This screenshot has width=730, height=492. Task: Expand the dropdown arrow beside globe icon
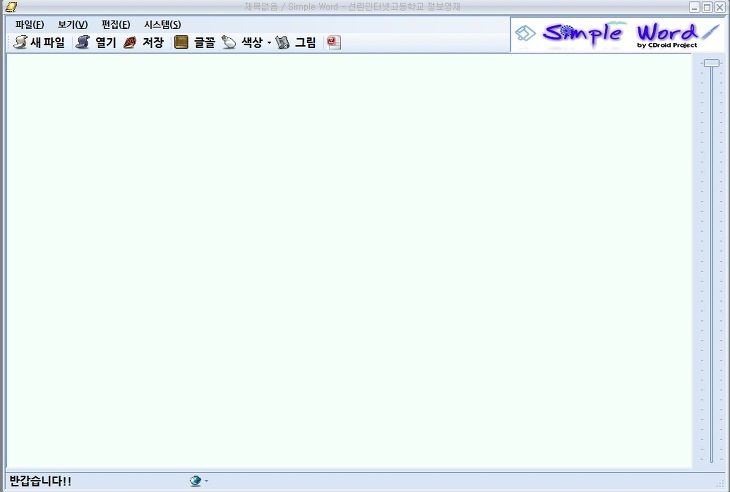[207, 481]
